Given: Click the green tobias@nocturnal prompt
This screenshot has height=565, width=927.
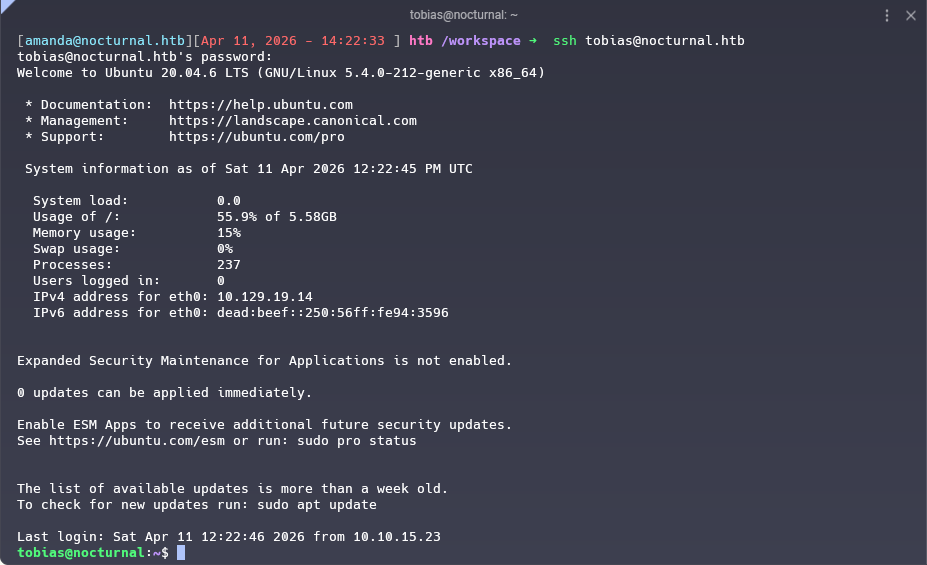Looking at the screenshot, I should pos(80,553).
